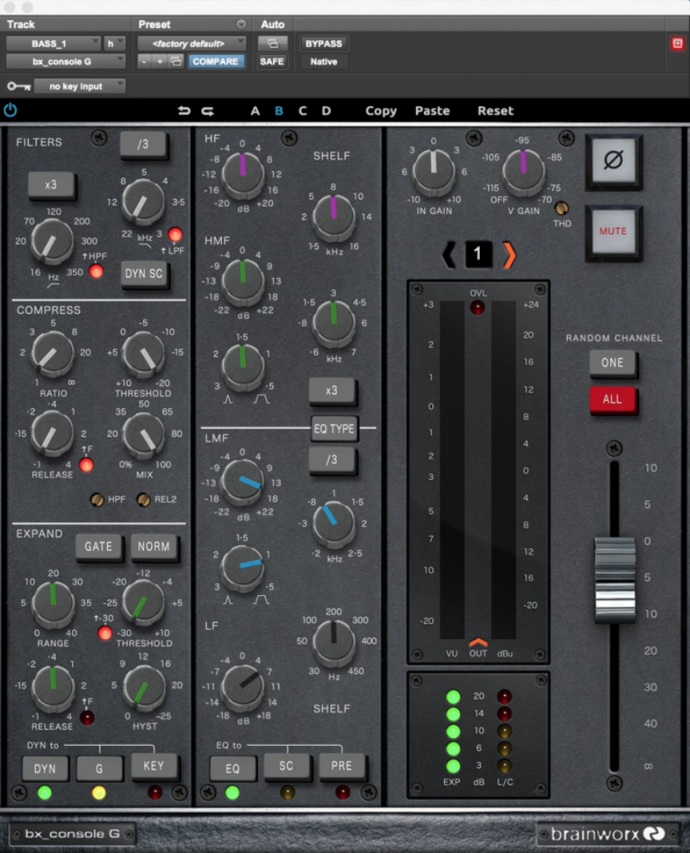The height and width of the screenshot is (853, 690).
Task: Click the previous preset minus button
Action: coord(144,61)
